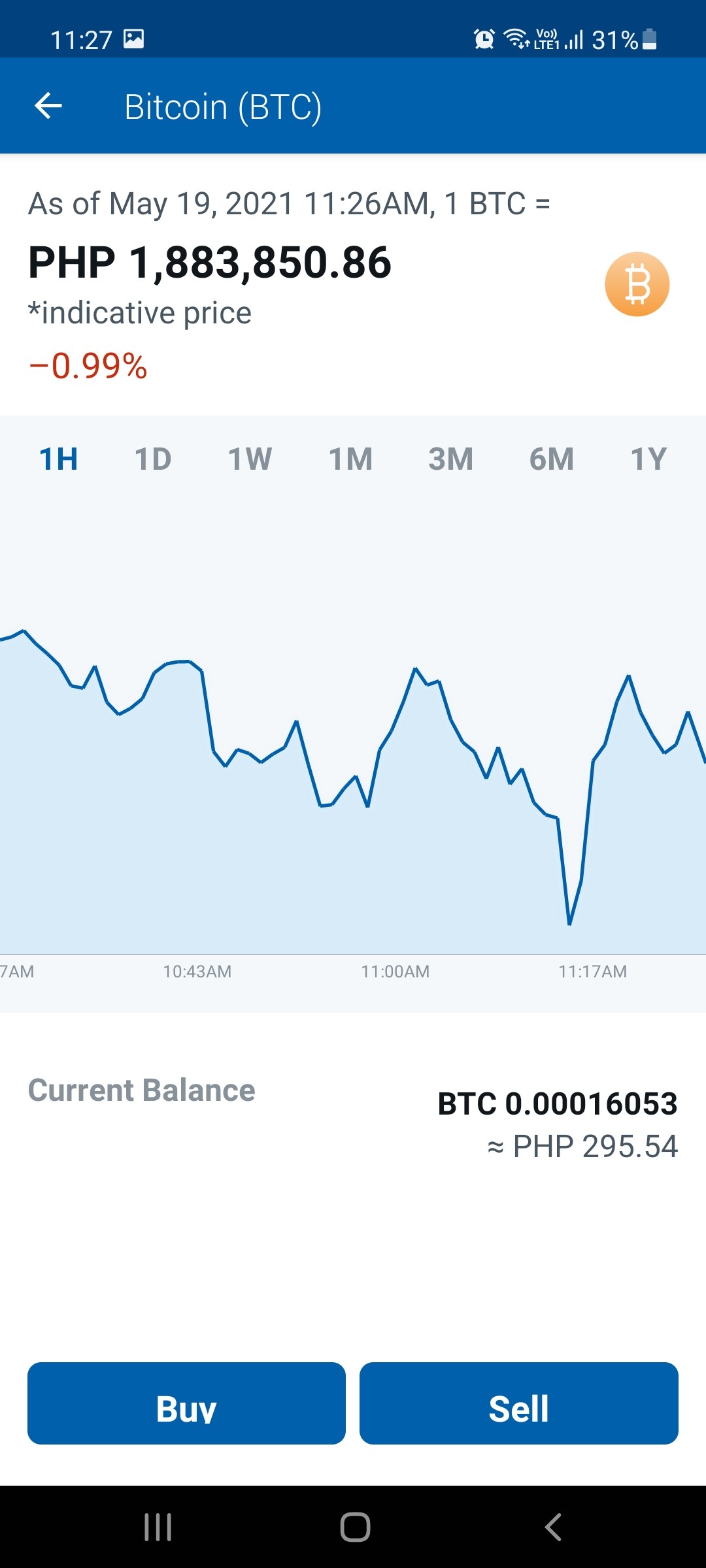Tap the chart's lowest dip point
Screen dimensions: 706x1568
click(569, 924)
